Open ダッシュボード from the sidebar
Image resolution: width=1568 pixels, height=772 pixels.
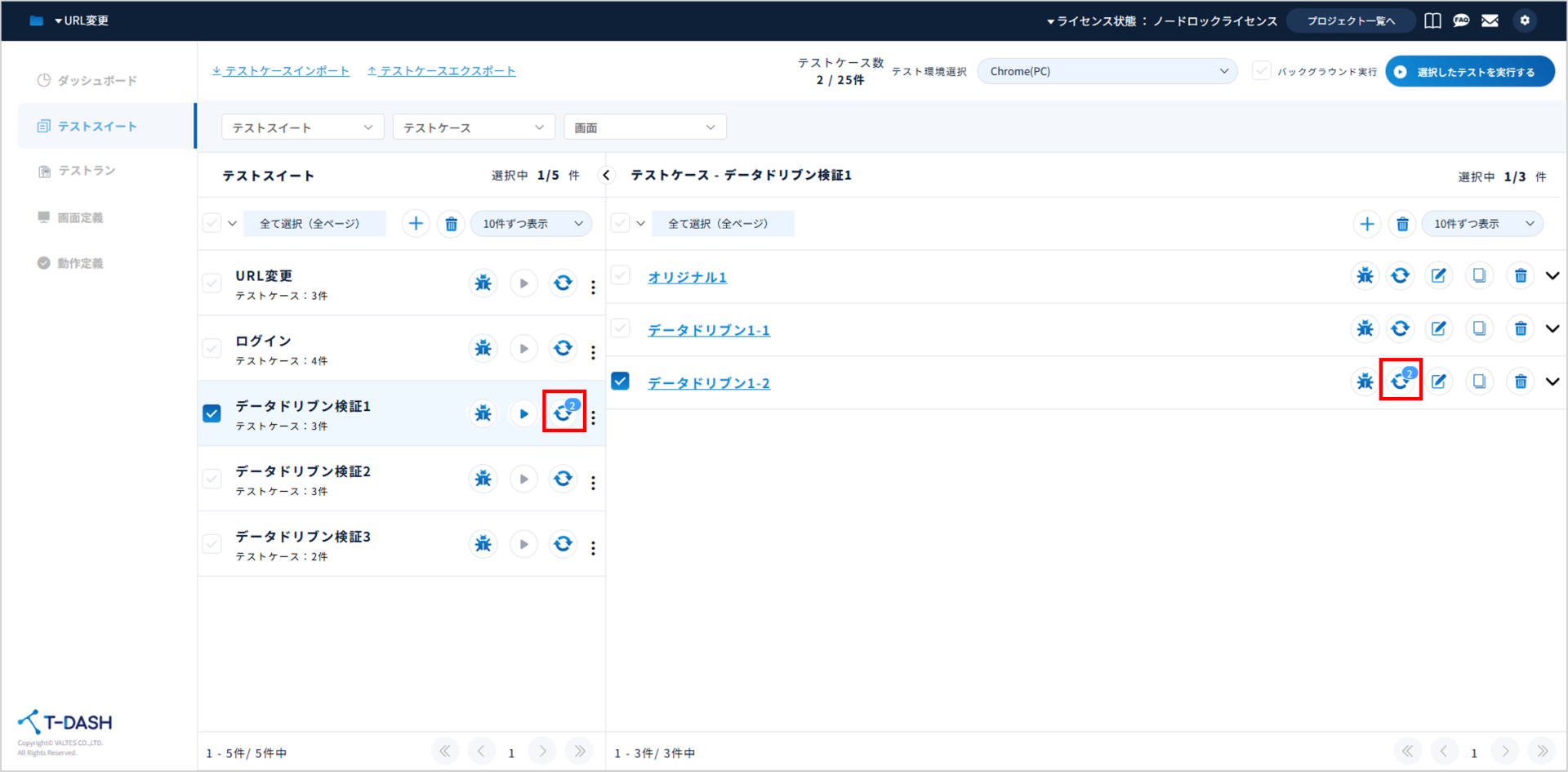96,80
